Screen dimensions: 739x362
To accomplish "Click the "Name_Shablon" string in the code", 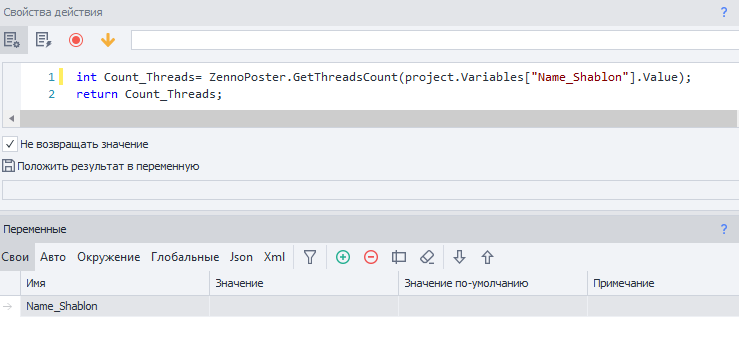I will [x=580, y=77].
